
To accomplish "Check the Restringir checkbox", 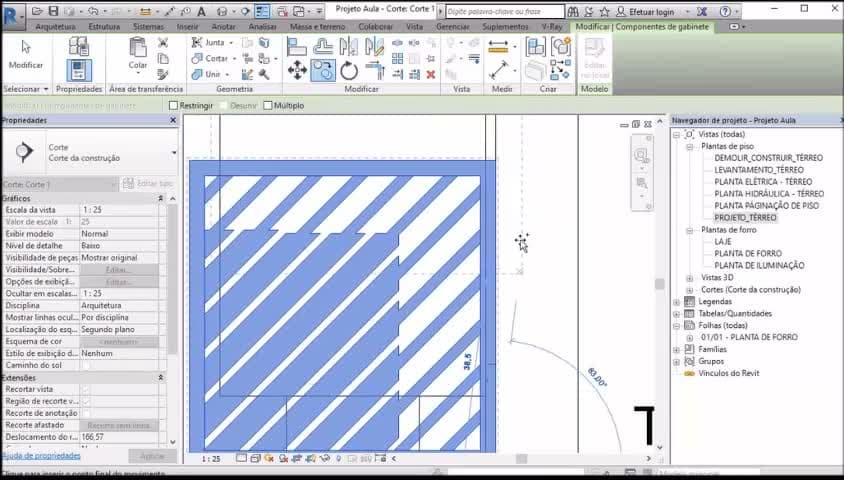I will 173,105.
